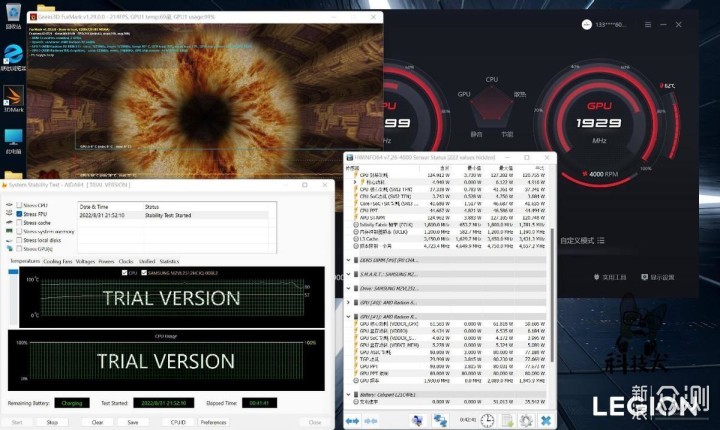Uncheck the SAMSUNG graph legend checkbox
Screen dimensions: 720x430
(144, 273)
